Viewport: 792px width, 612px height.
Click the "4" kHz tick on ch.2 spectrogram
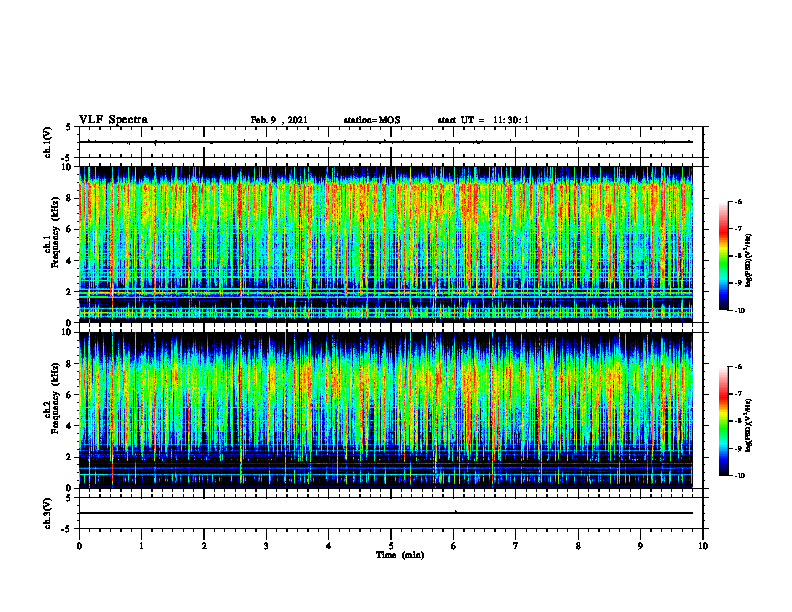[68, 426]
